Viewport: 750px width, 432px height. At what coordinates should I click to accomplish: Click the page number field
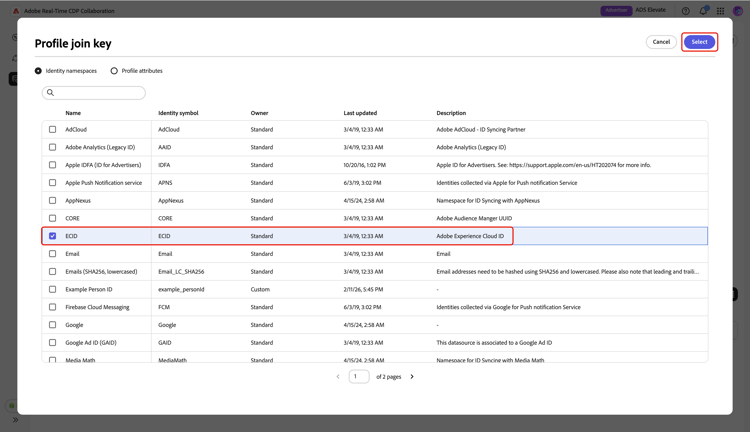(359, 377)
